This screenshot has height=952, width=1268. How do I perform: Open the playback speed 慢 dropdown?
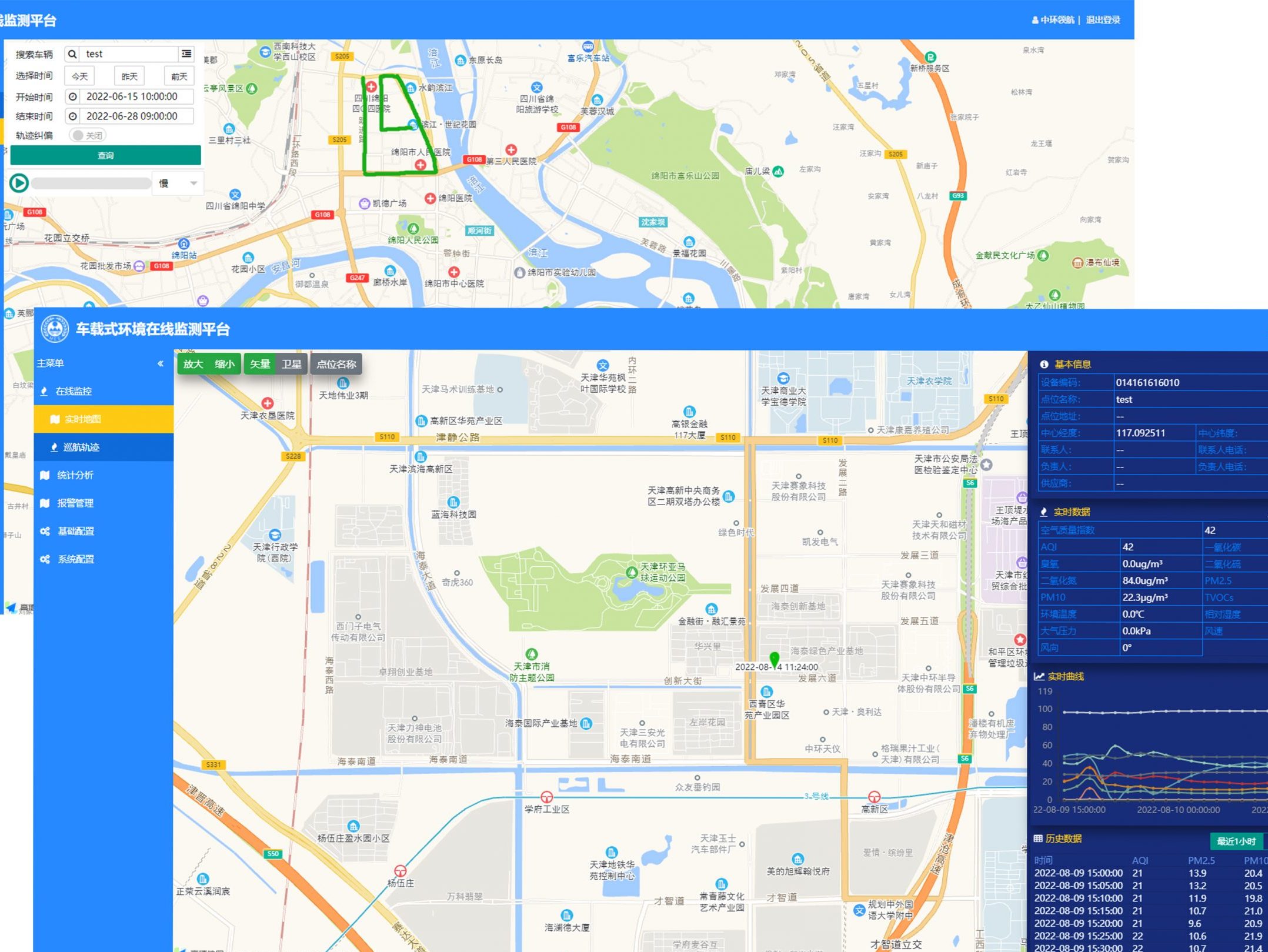[178, 183]
